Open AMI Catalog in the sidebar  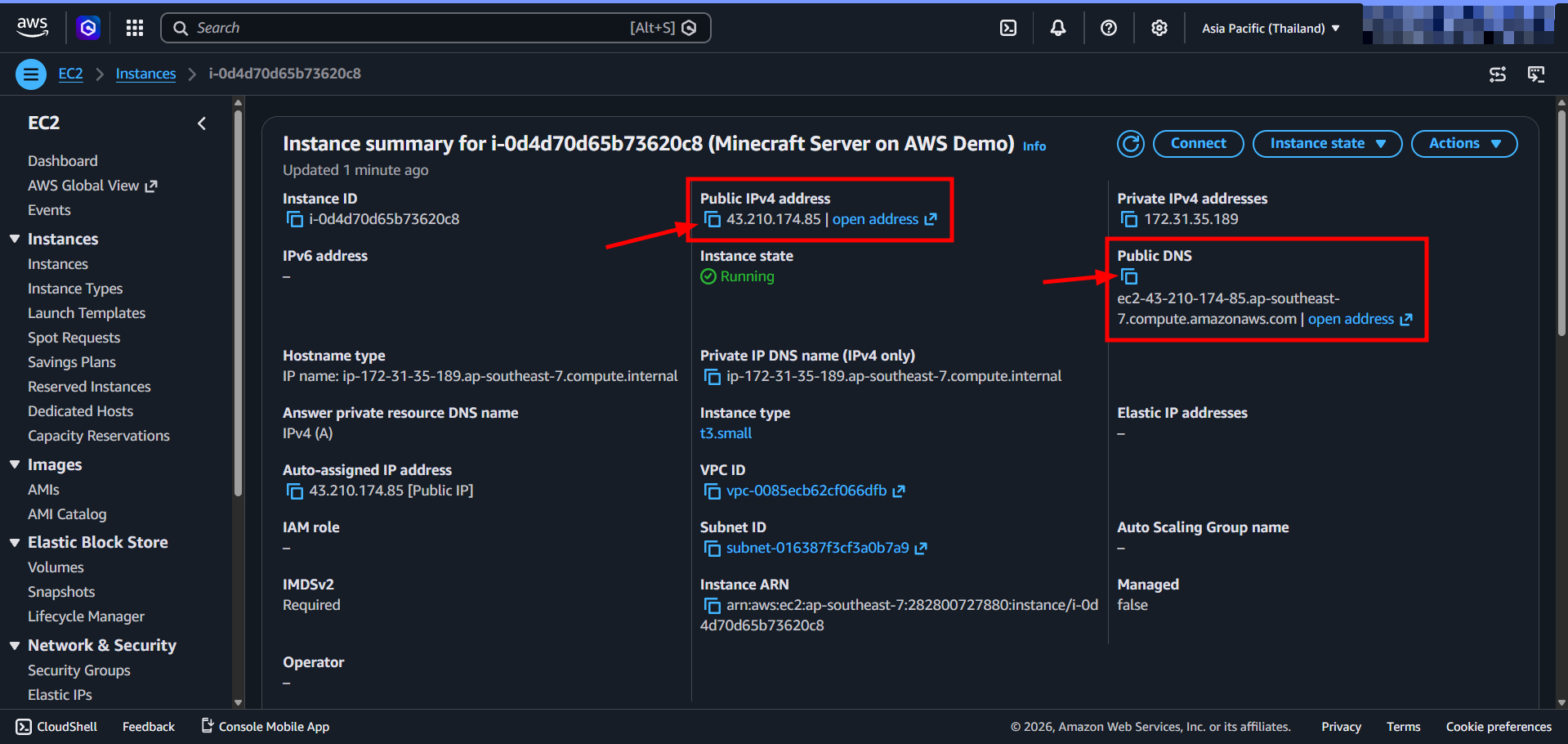67,514
